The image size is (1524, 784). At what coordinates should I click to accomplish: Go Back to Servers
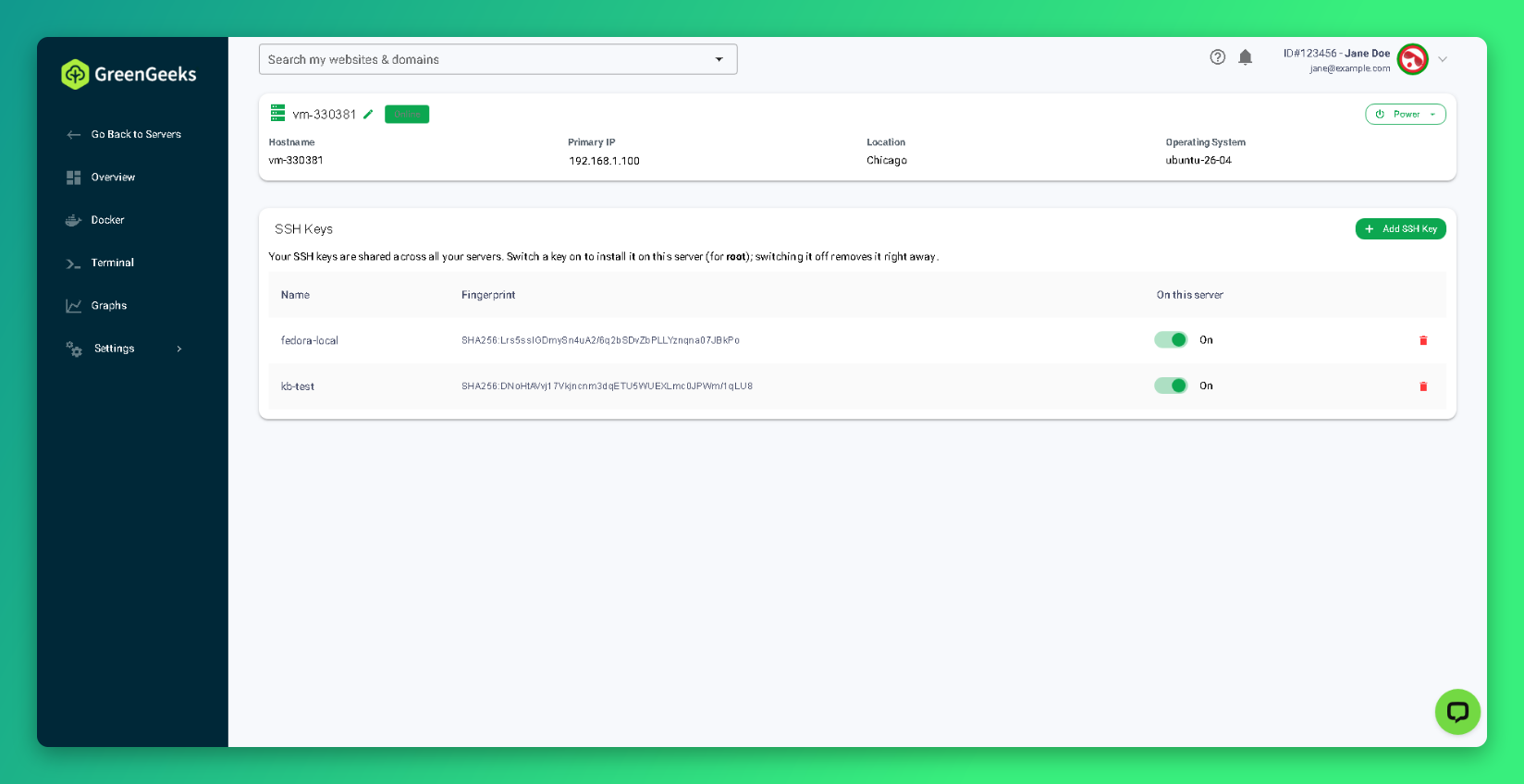(136, 134)
